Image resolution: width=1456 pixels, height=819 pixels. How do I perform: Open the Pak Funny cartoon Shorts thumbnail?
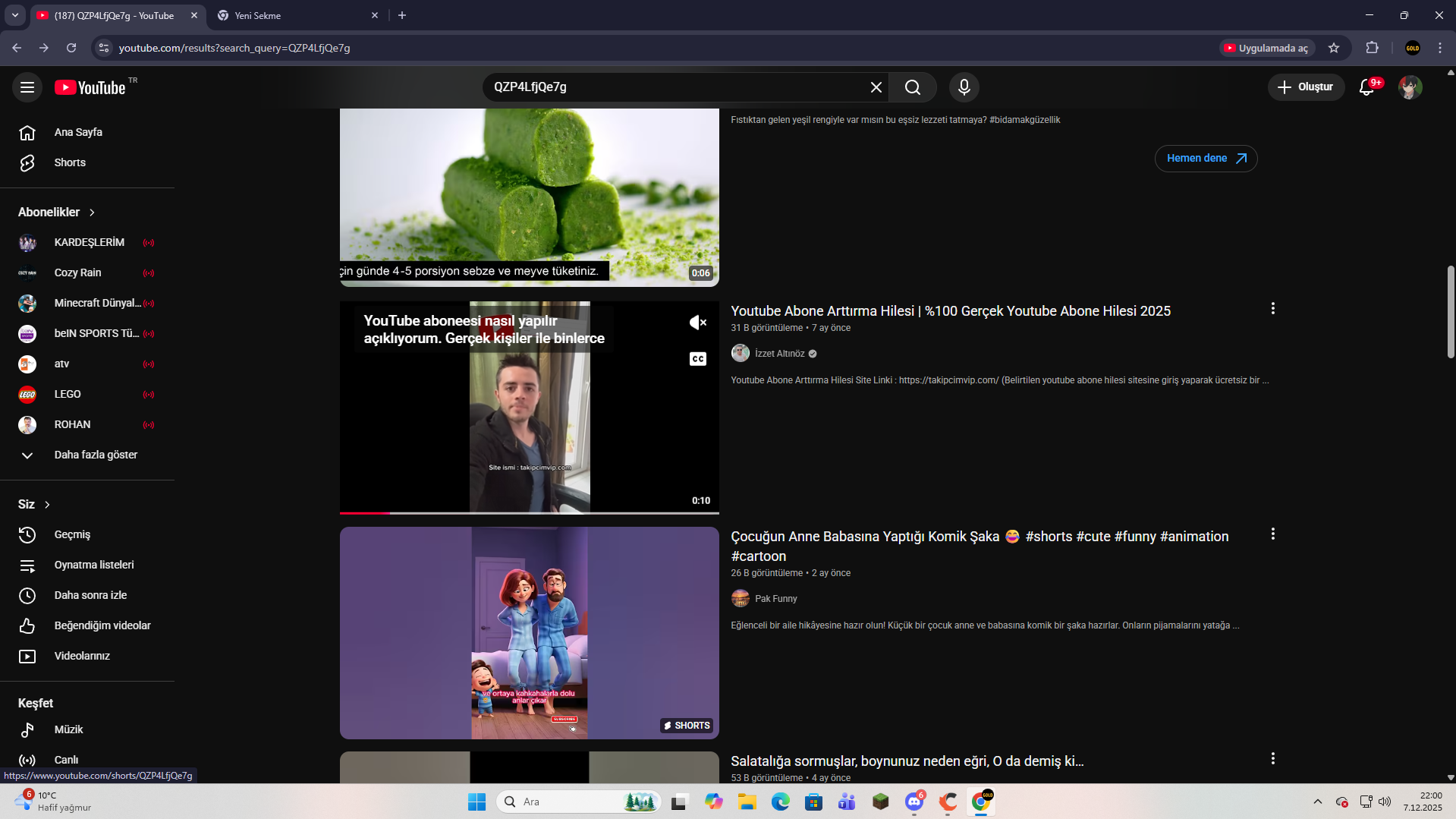coord(530,633)
